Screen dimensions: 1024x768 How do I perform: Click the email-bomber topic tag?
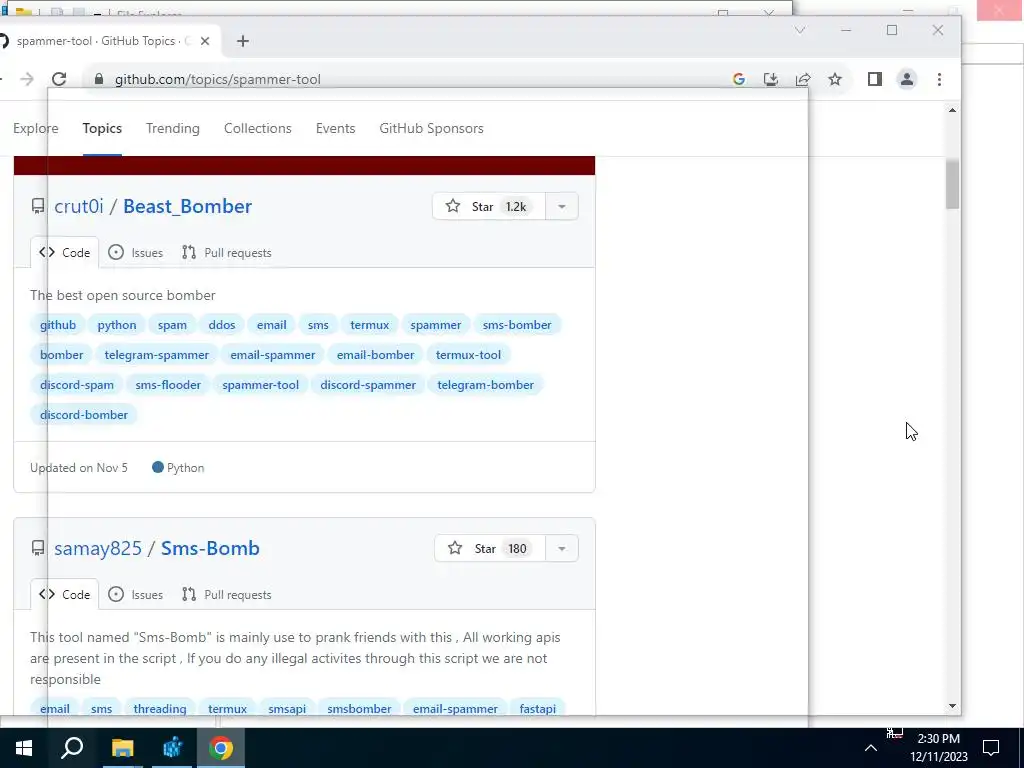tap(376, 355)
